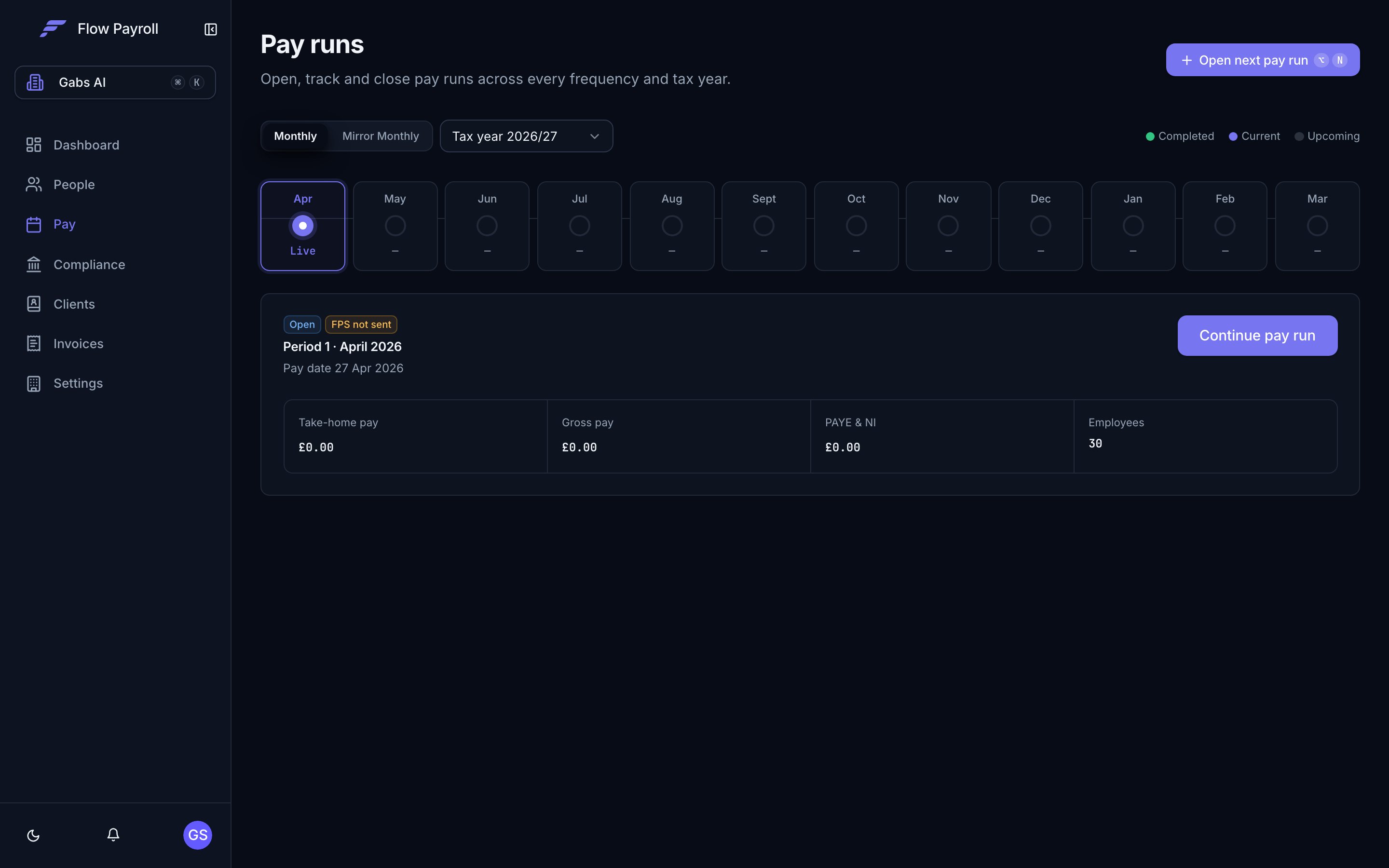
Task: Open notifications bell
Action: [x=113, y=835]
